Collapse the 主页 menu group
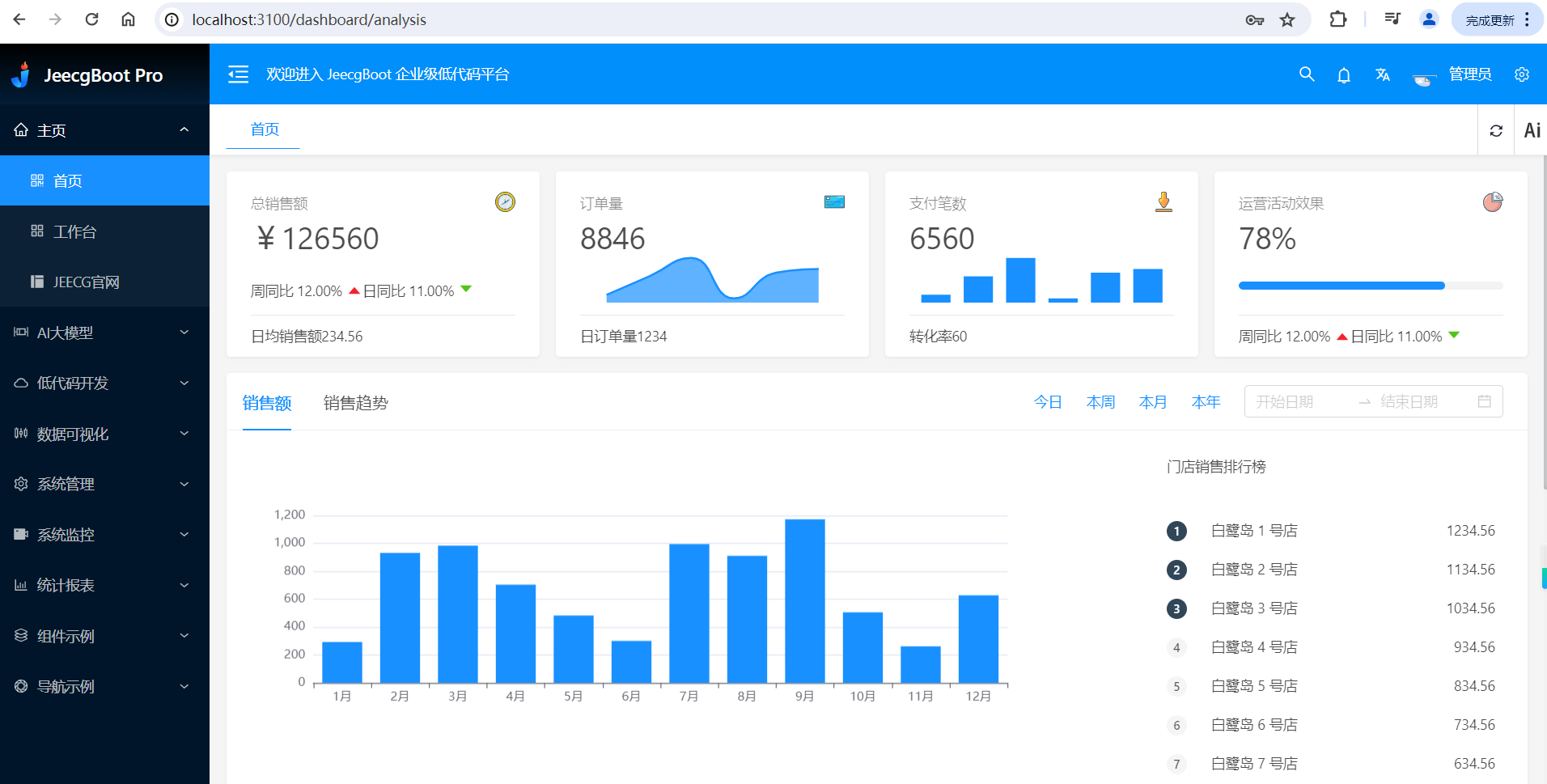The image size is (1547, 784). pos(104,130)
